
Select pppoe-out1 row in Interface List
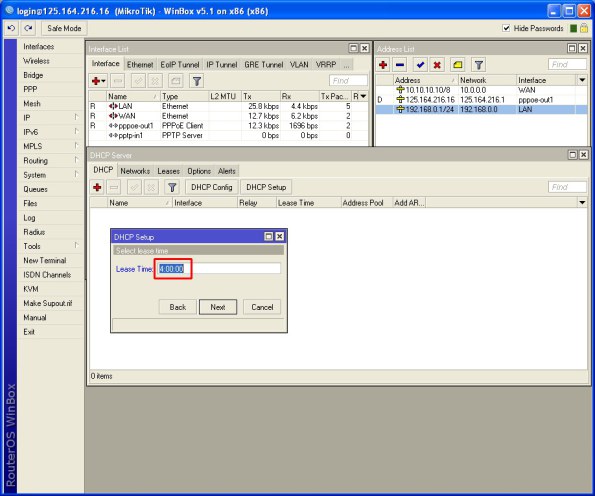(228, 126)
